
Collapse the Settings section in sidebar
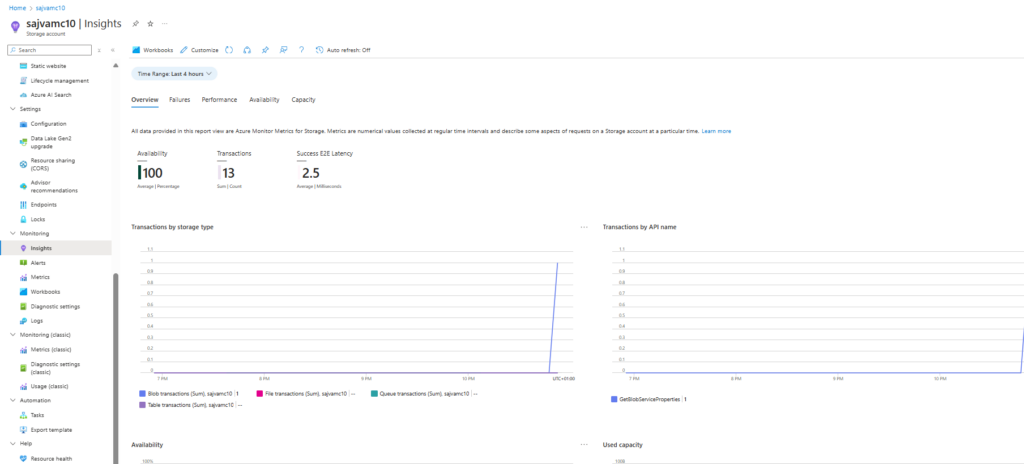point(12,109)
